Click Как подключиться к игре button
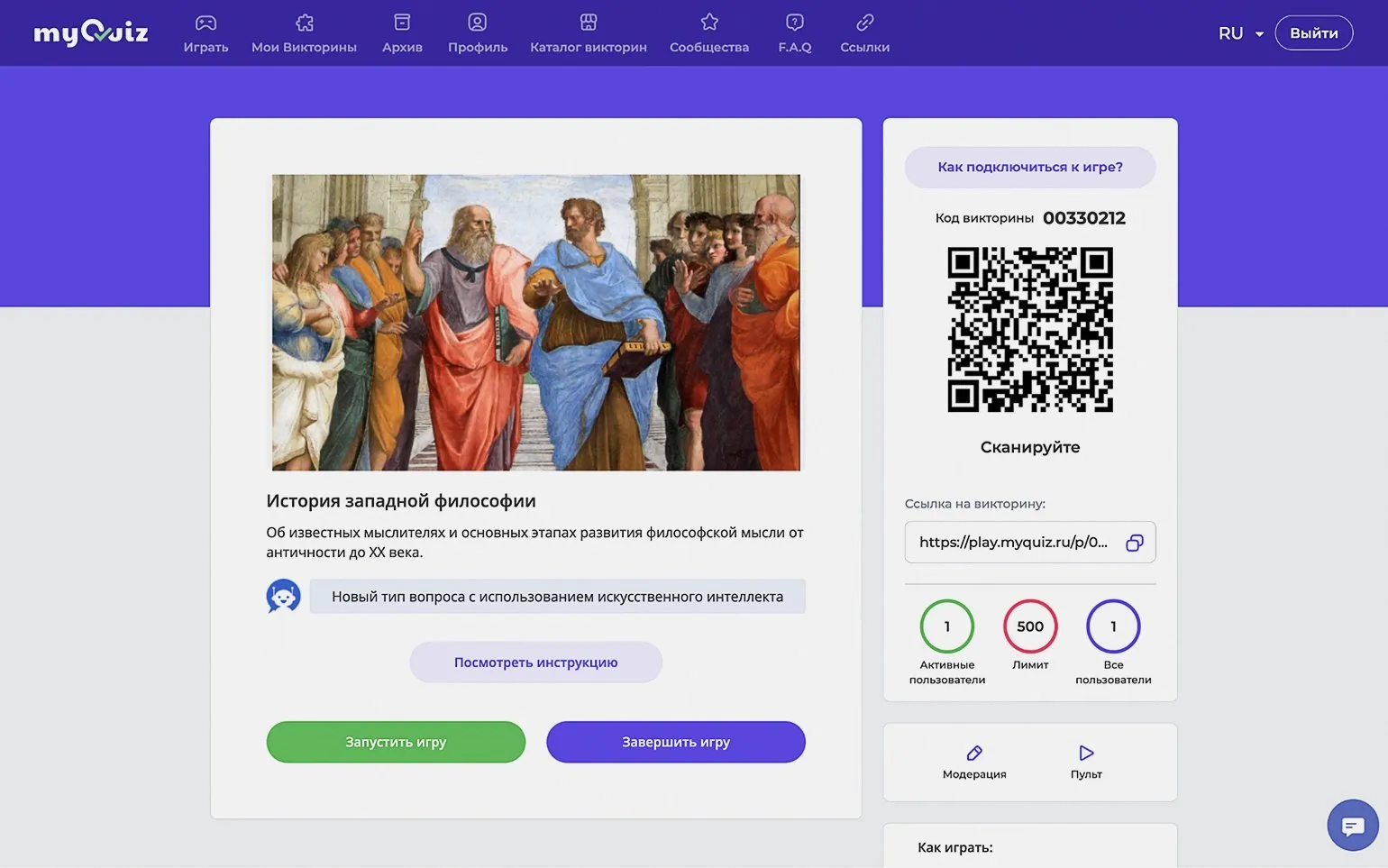 [1029, 167]
